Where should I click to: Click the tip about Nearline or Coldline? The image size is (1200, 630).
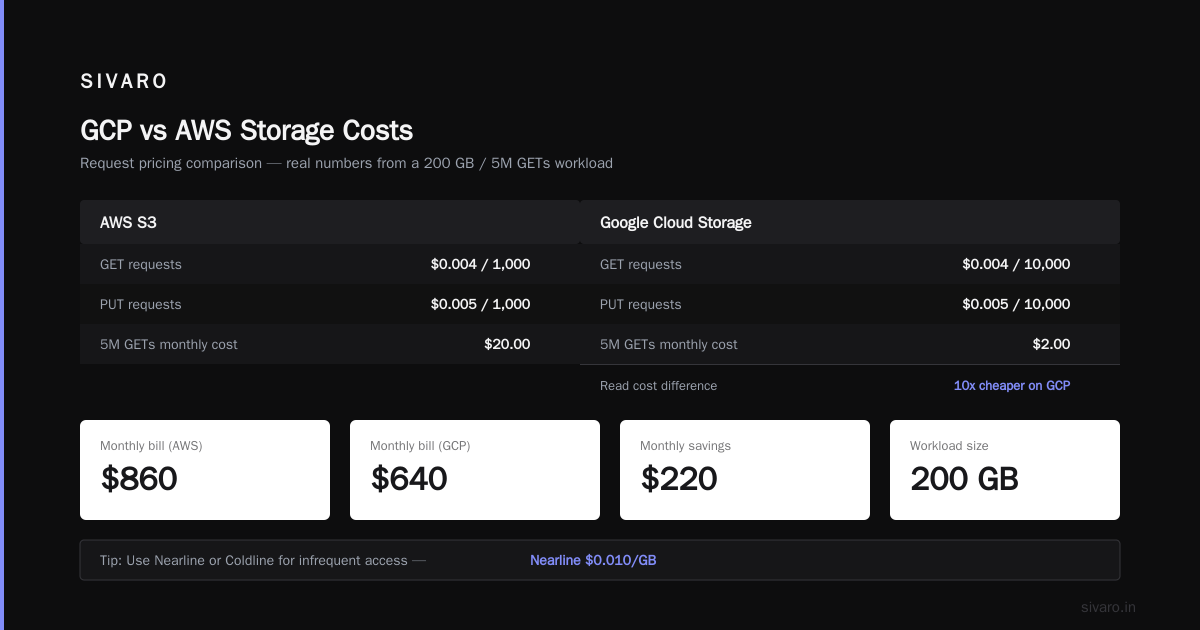click(x=263, y=561)
